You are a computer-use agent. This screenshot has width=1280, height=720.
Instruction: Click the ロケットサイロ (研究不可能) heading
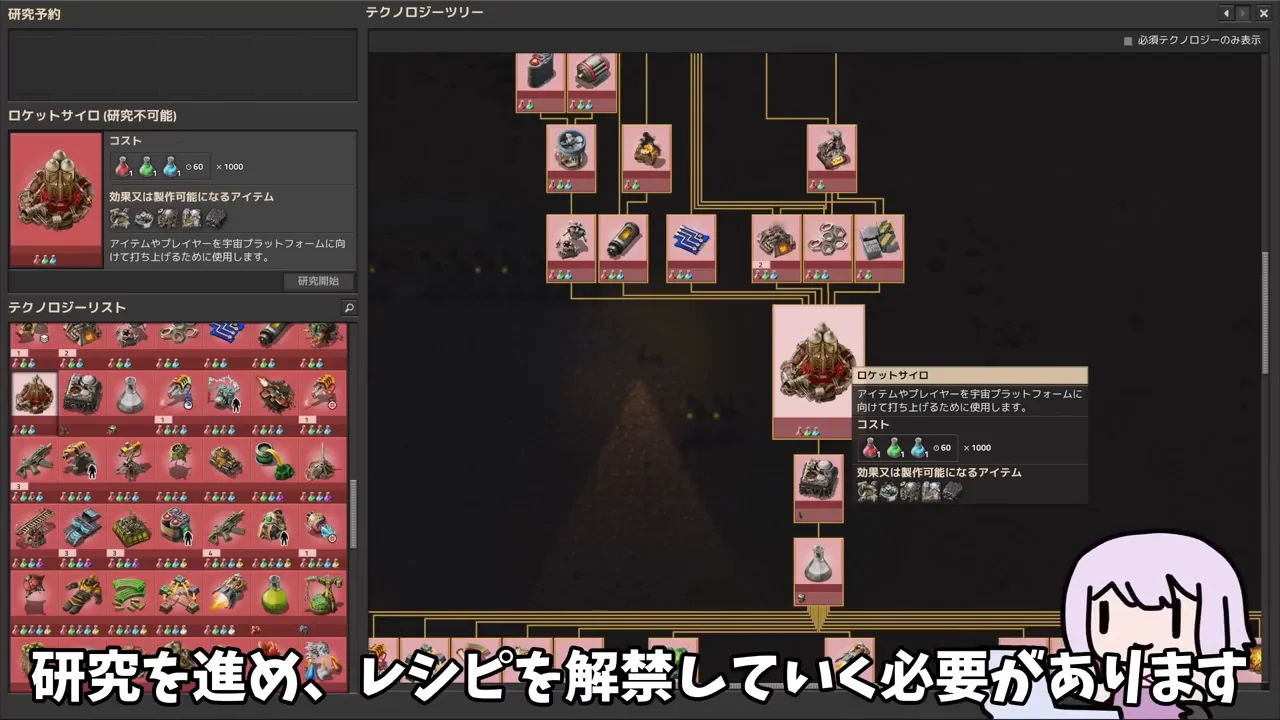click(x=92, y=116)
